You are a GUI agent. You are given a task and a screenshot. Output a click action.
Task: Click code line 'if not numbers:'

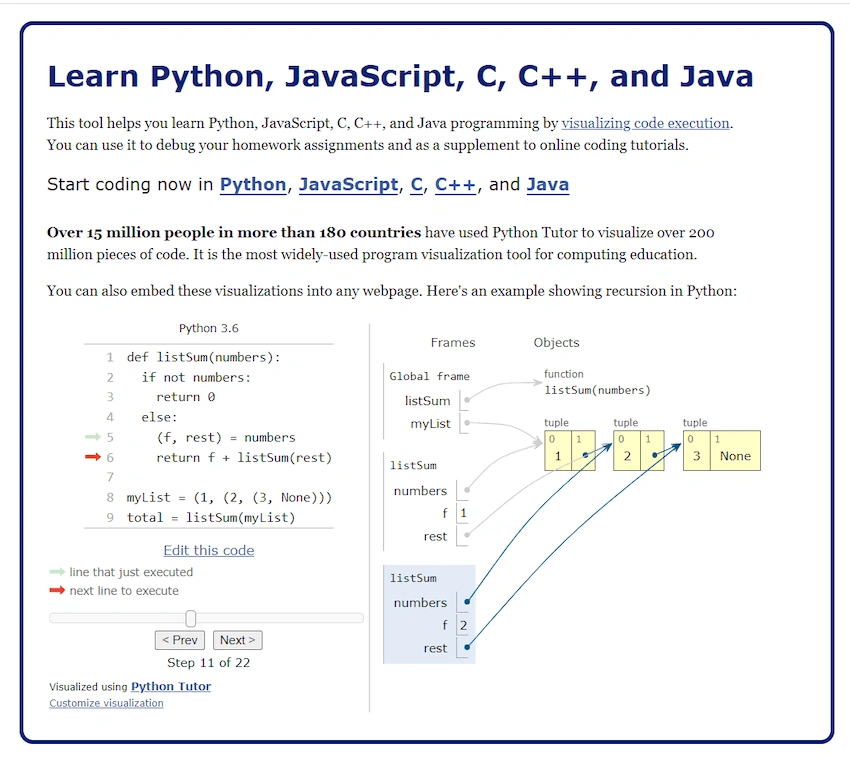[196, 377]
